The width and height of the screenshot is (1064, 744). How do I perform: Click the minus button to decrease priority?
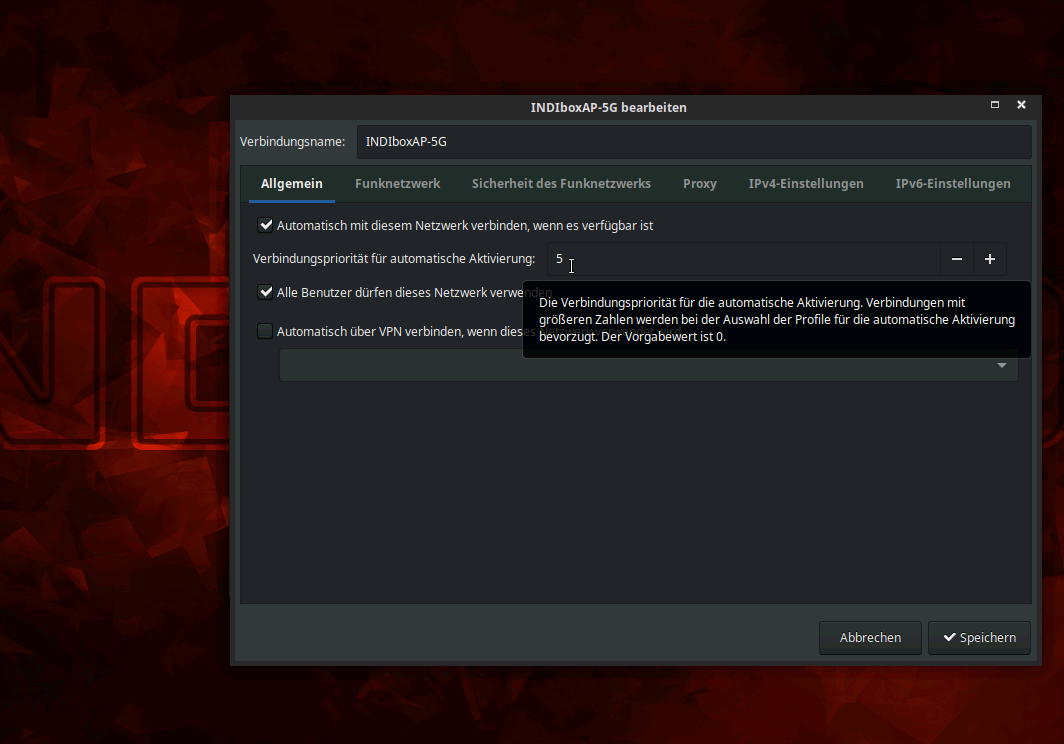click(x=957, y=259)
